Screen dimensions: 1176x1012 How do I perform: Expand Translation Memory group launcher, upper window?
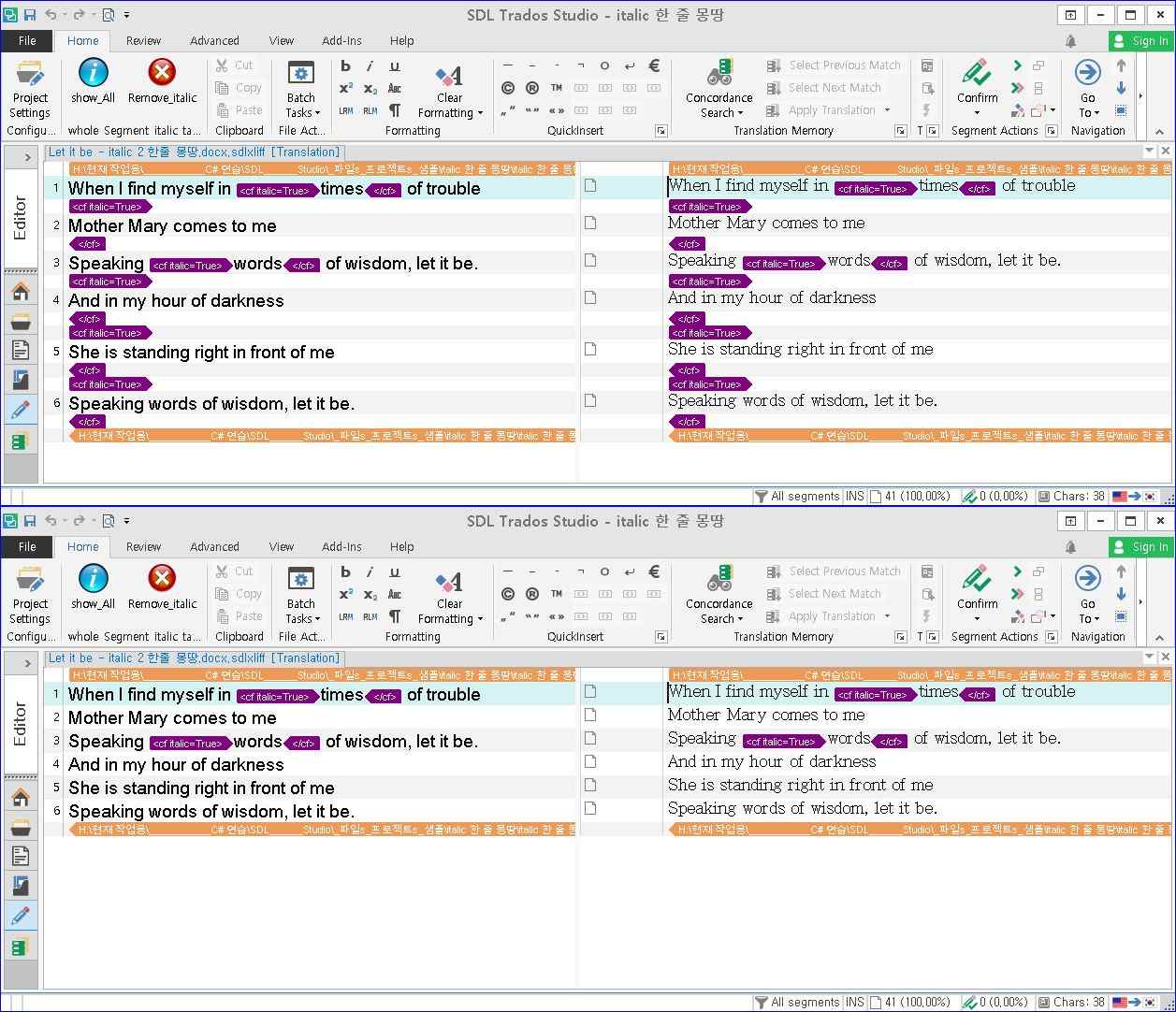tap(901, 131)
